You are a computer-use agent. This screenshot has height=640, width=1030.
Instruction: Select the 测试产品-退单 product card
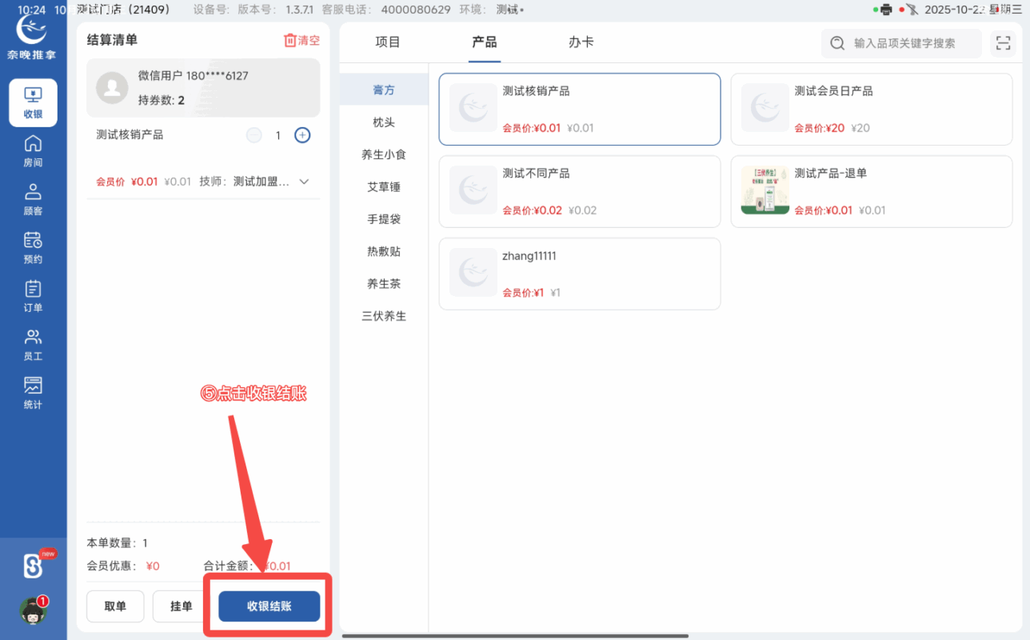(871, 190)
